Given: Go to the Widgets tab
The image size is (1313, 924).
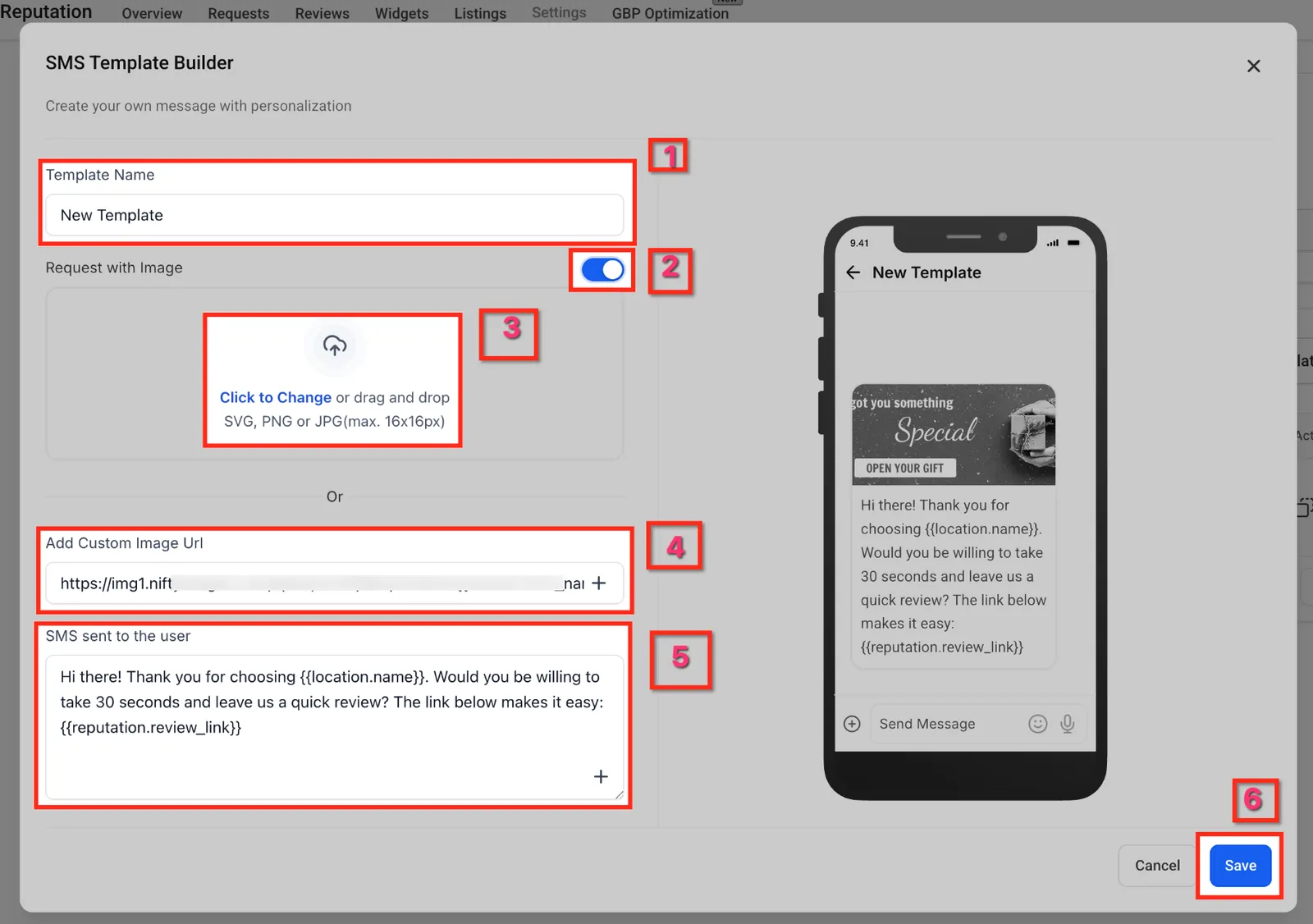Looking at the screenshot, I should coord(401,13).
